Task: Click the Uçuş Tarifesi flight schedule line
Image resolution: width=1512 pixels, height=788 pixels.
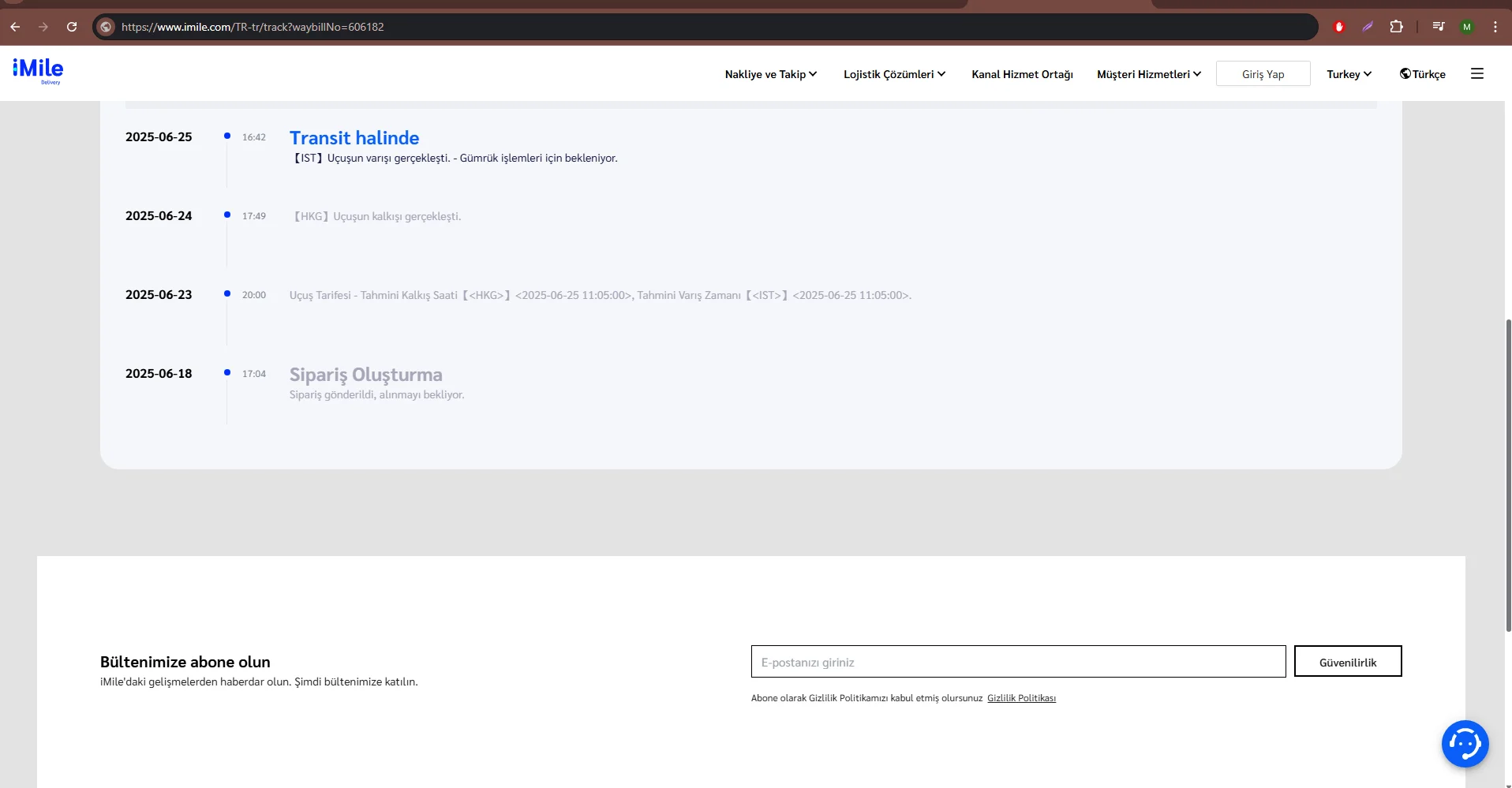Action: tap(601, 295)
